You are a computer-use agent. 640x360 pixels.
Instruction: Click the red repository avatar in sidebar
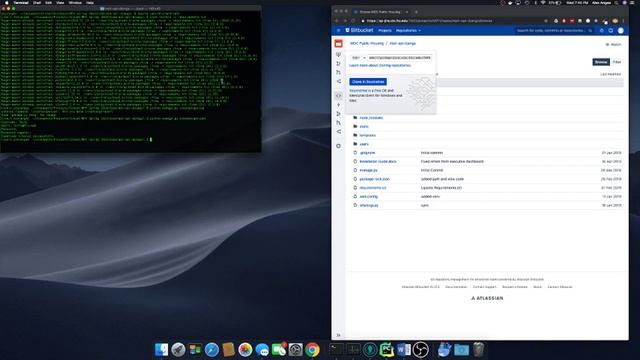coord(338,43)
